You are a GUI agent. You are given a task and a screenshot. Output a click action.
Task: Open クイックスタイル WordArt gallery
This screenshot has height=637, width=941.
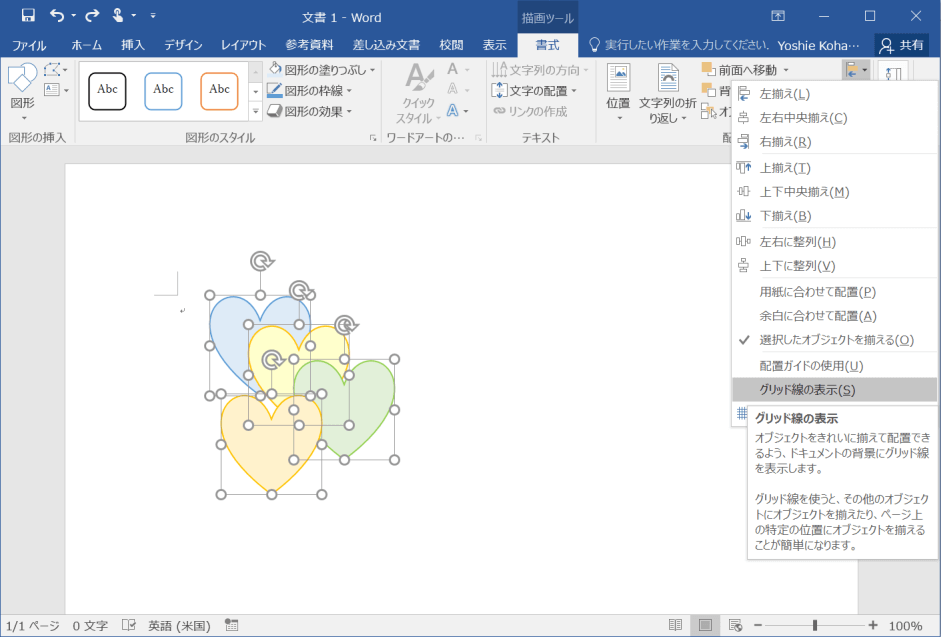[x=418, y=93]
